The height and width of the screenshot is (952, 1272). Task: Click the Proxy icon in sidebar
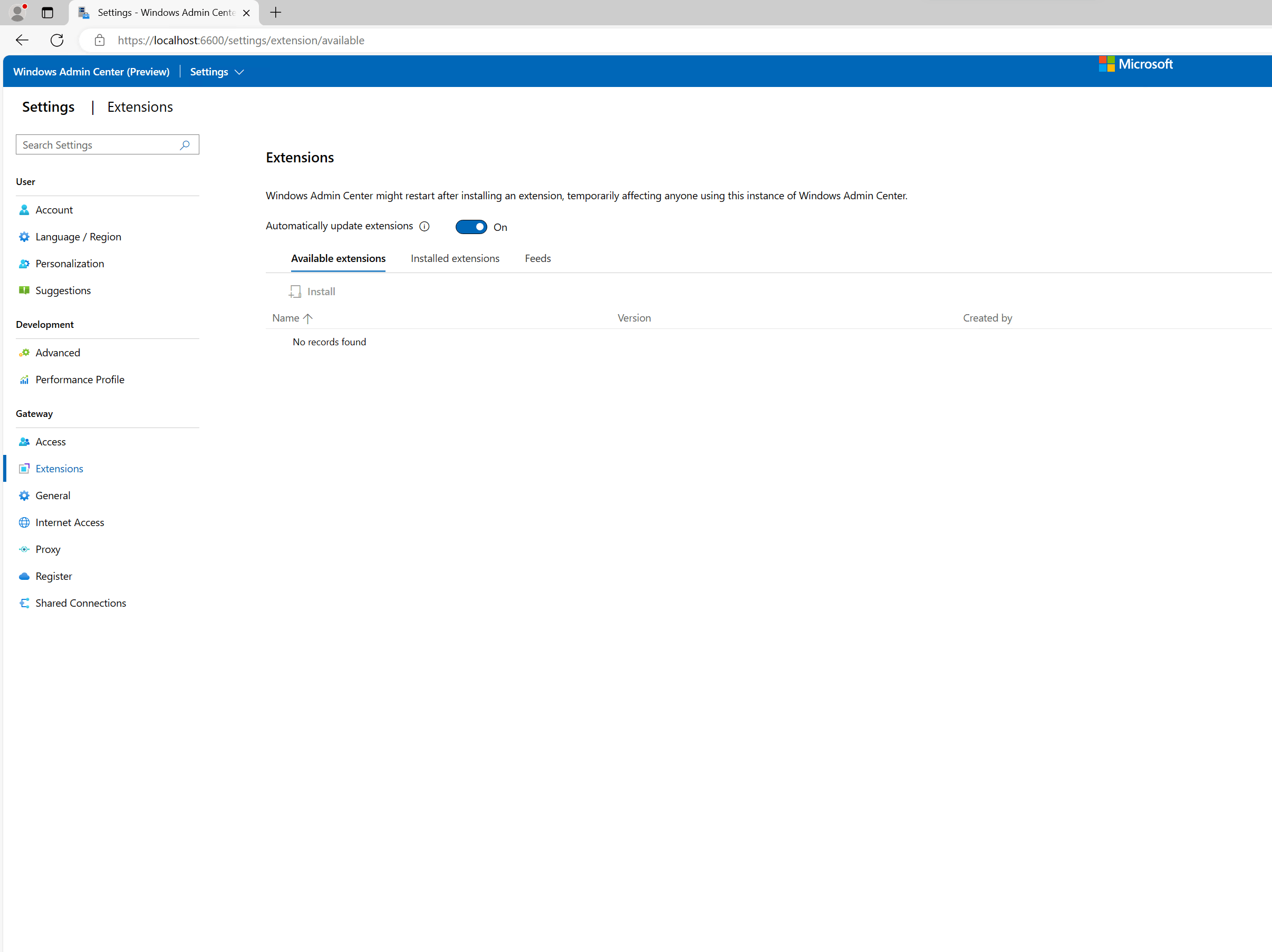pos(24,550)
